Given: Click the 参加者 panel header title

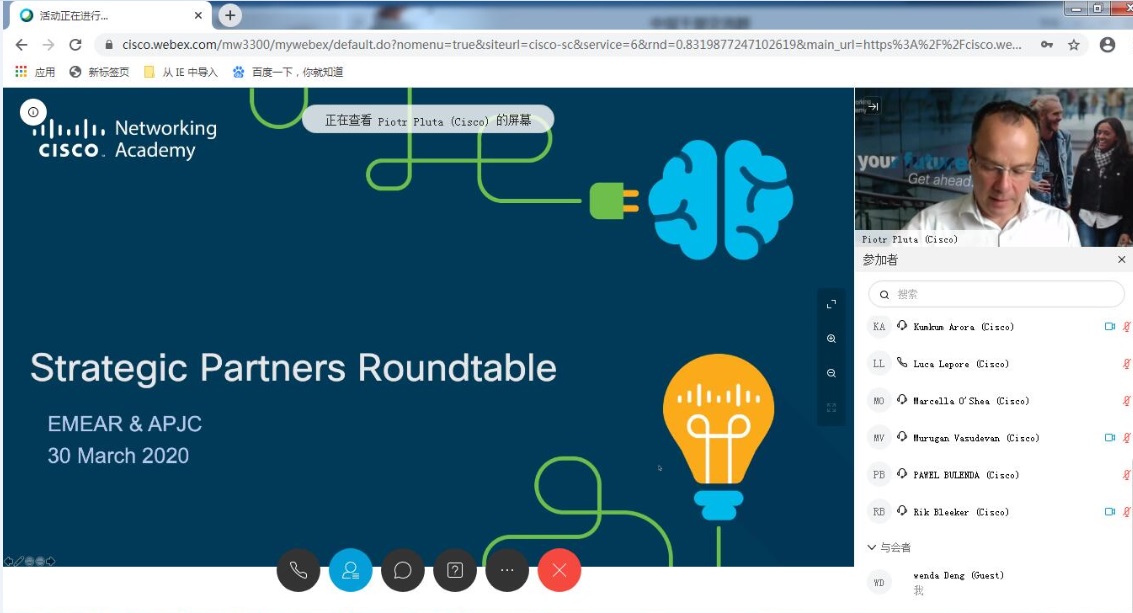Looking at the screenshot, I should point(880,260).
